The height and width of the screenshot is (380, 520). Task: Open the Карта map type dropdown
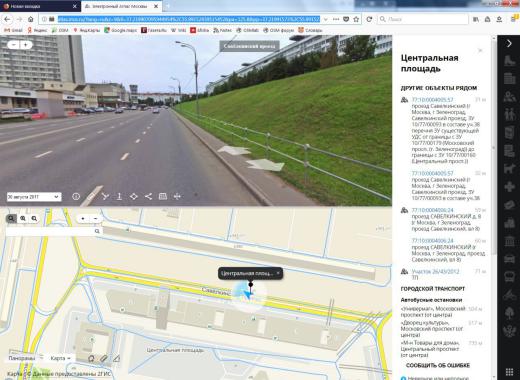(x=60, y=358)
